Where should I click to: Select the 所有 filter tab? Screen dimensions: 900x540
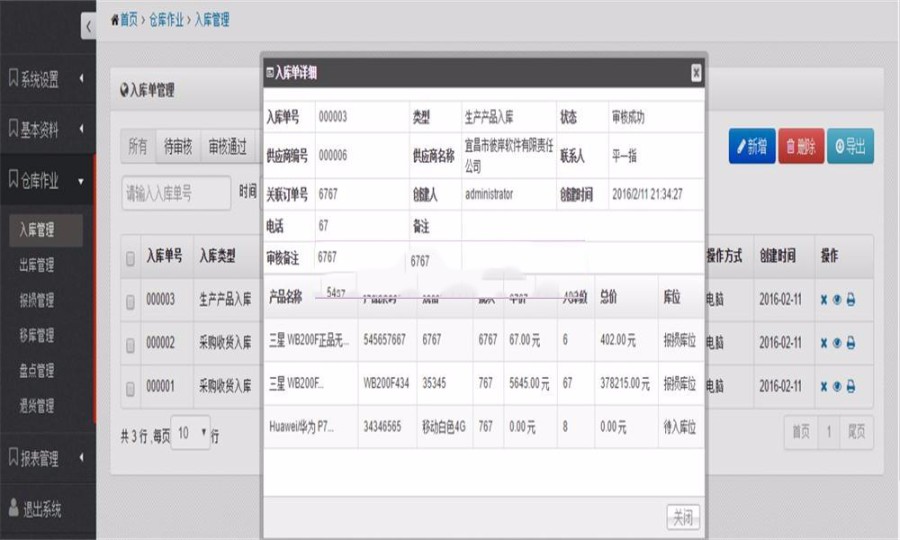point(138,147)
